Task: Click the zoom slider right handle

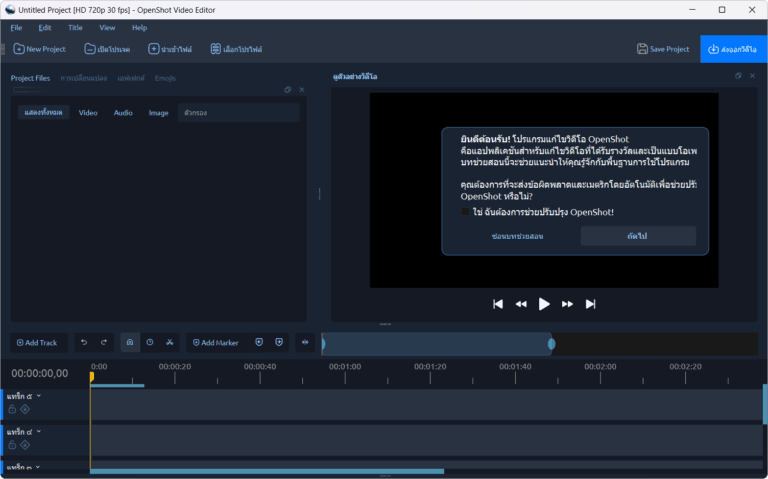Action: click(x=552, y=344)
